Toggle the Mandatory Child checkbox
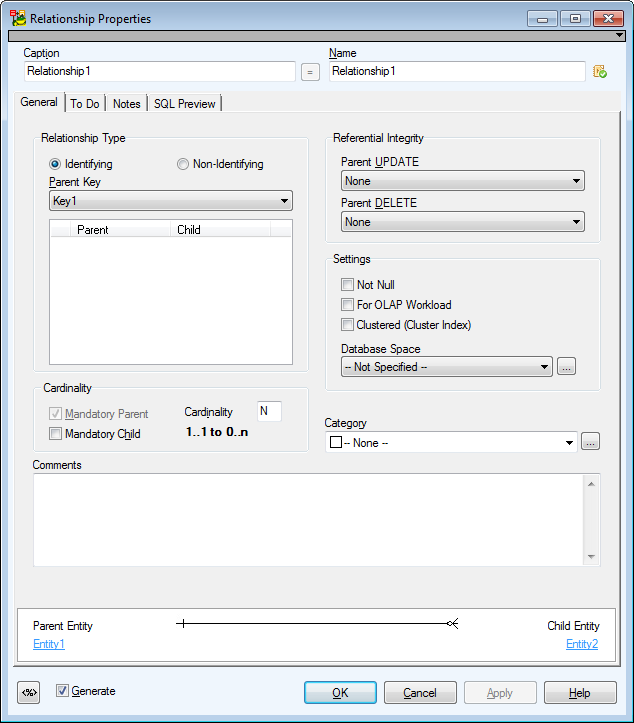The width and height of the screenshot is (634, 723). coord(55,433)
